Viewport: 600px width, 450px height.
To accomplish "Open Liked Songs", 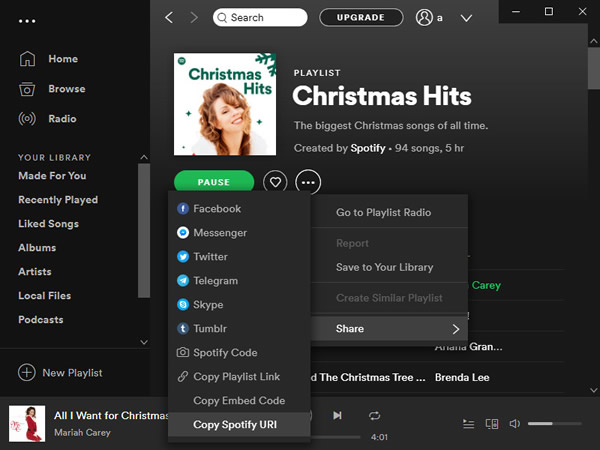I will [49, 224].
